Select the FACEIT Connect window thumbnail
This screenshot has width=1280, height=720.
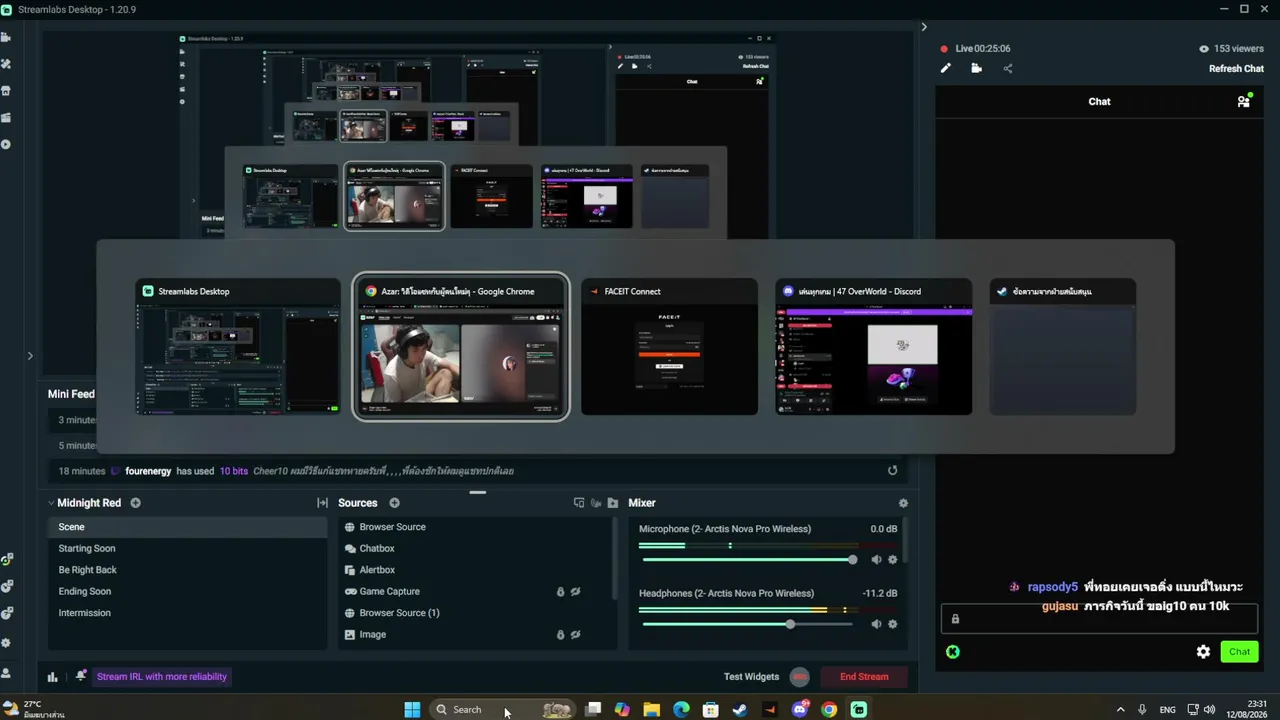point(669,347)
